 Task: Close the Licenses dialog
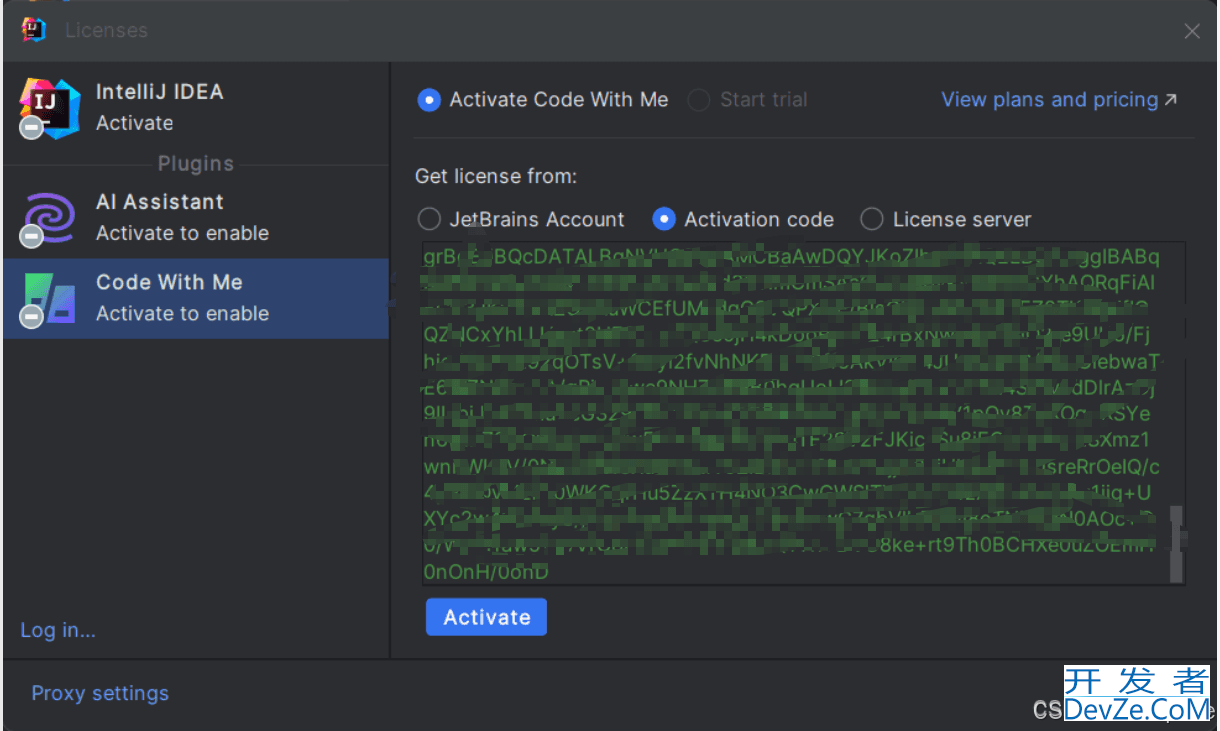pos(1192,31)
